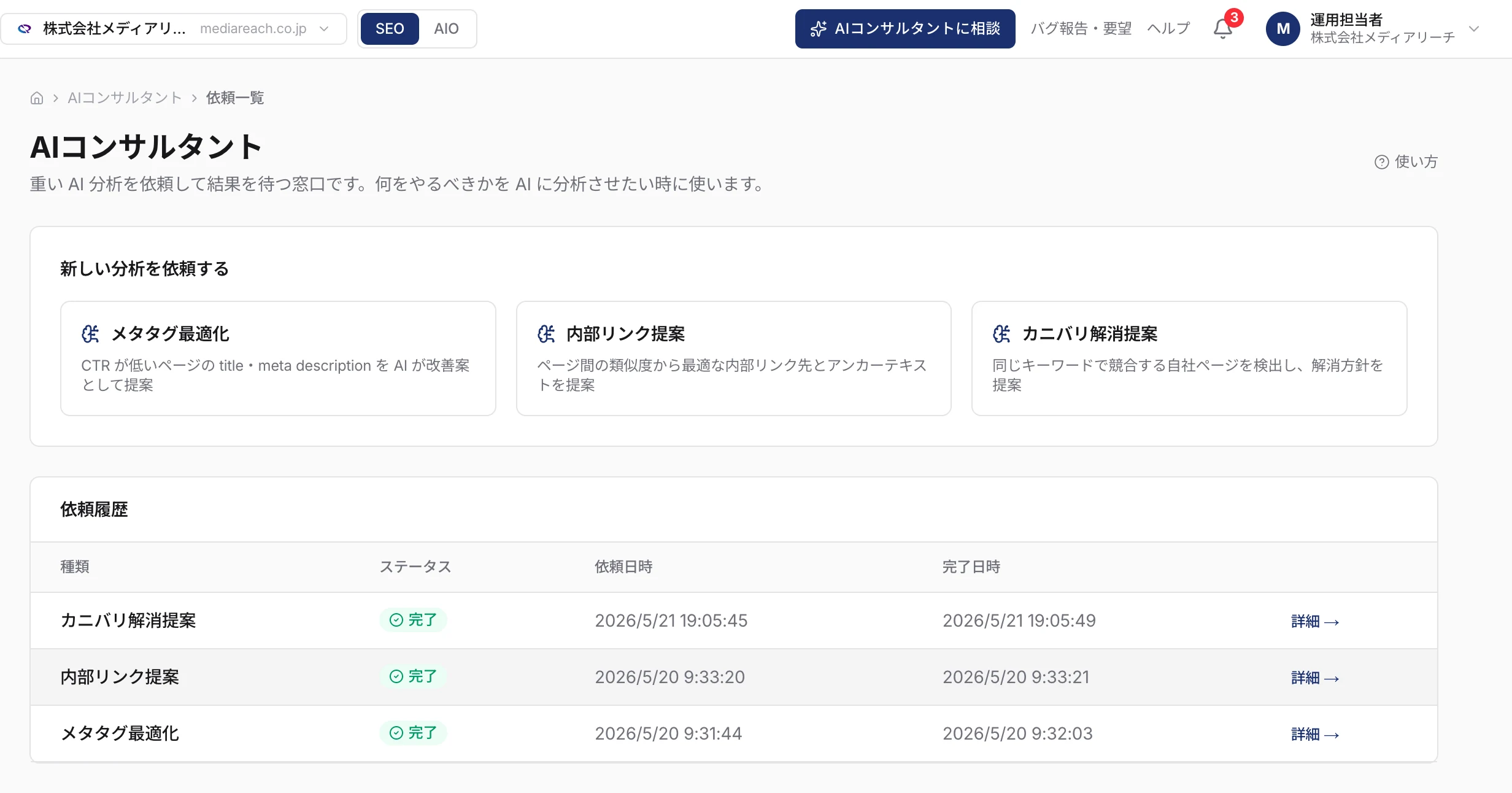
Task: Click the 内部リンク提案 card brain icon
Action: 546,334
